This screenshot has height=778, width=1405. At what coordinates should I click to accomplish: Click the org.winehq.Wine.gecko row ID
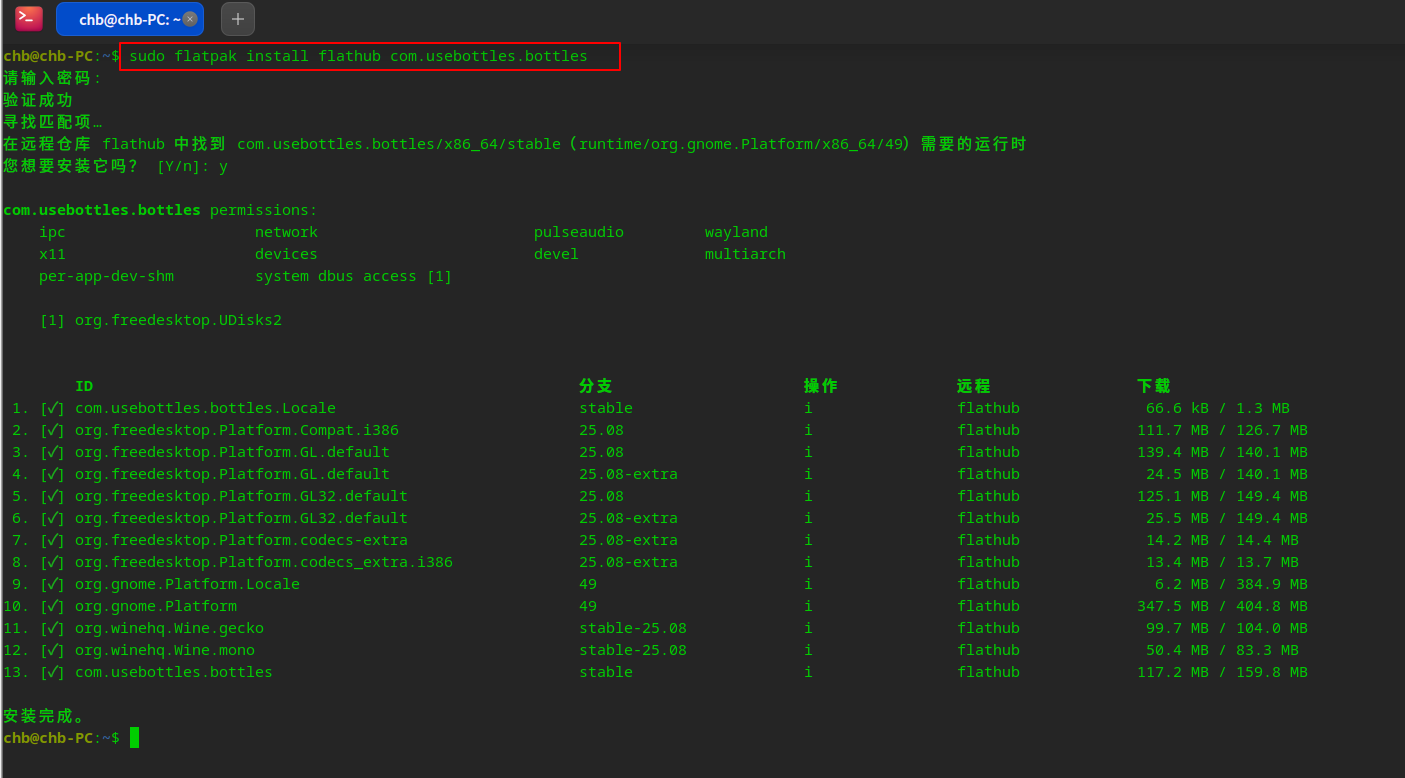point(169,628)
